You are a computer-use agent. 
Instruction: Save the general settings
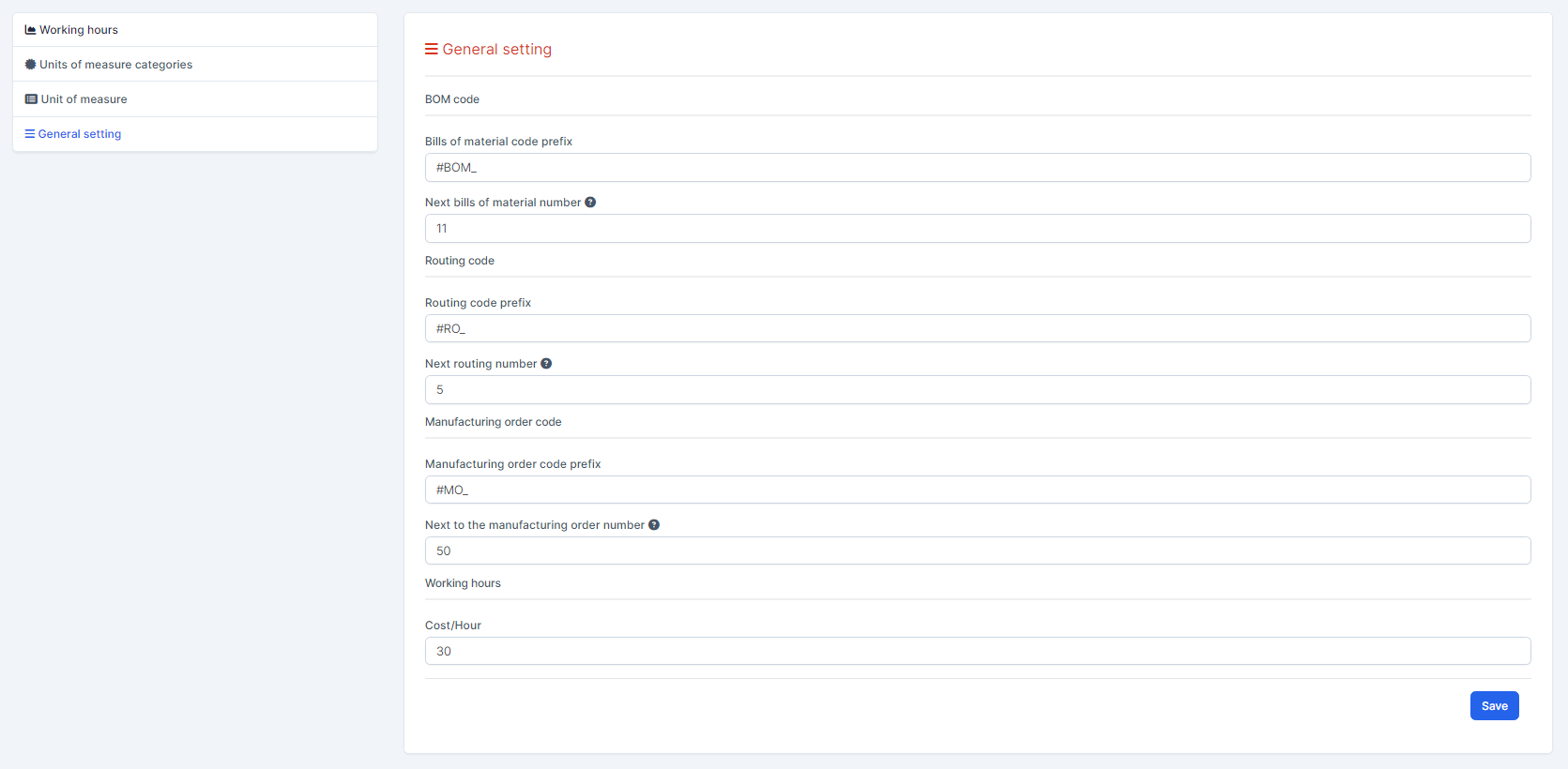click(1494, 706)
